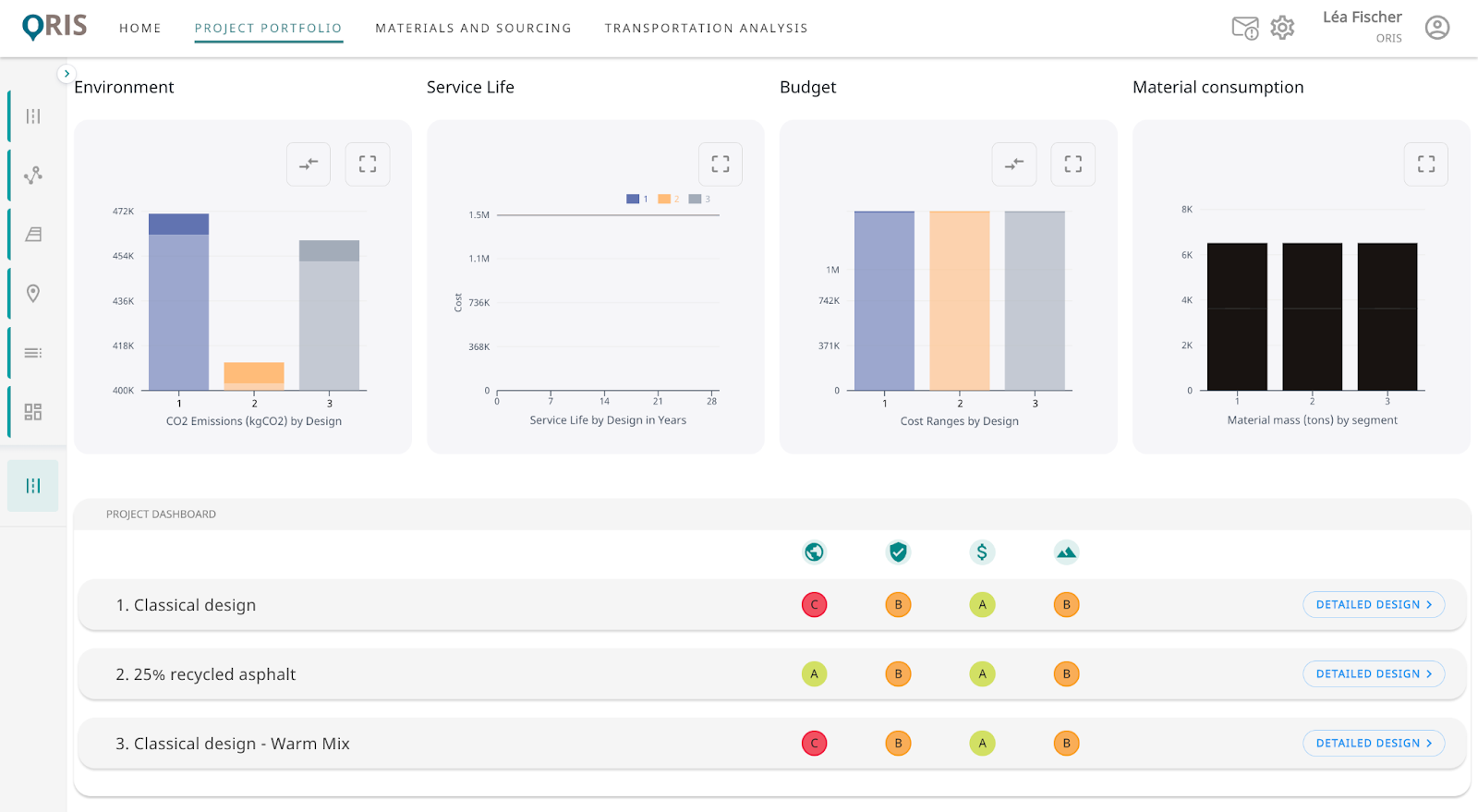Open Detailed Design for 25% recycled asphalt
The image size is (1478, 812).
[1373, 674]
